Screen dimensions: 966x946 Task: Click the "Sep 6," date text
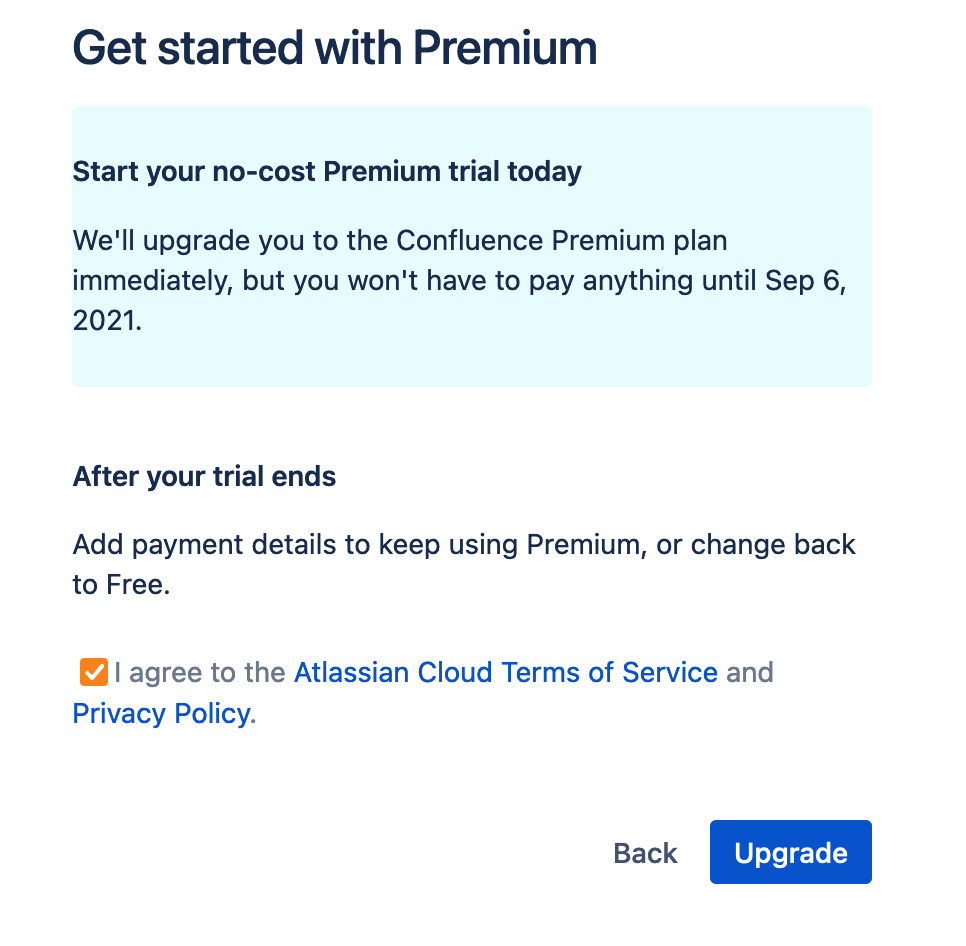coord(805,281)
